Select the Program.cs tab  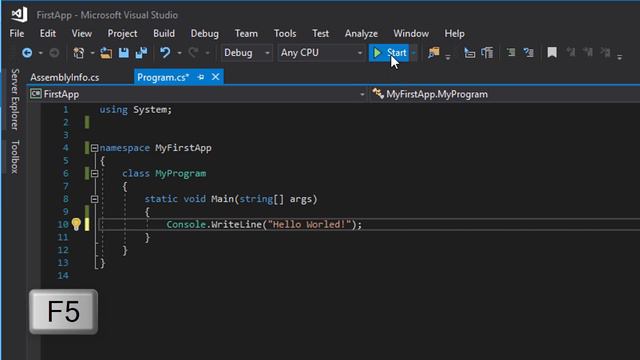point(163,77)
